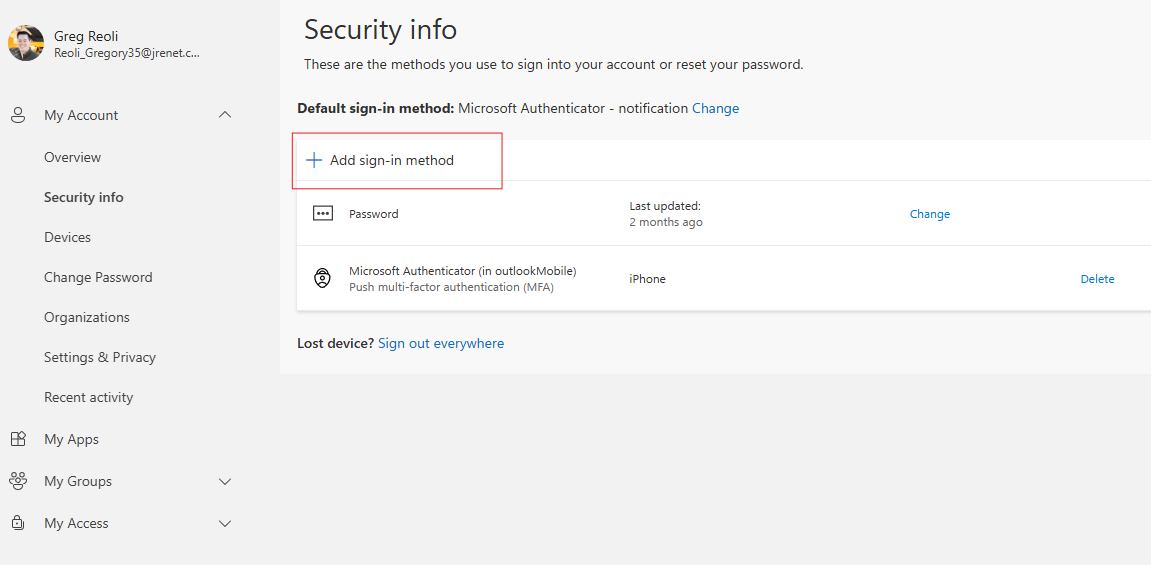Click Sign out everywhere link

(441, 343)
